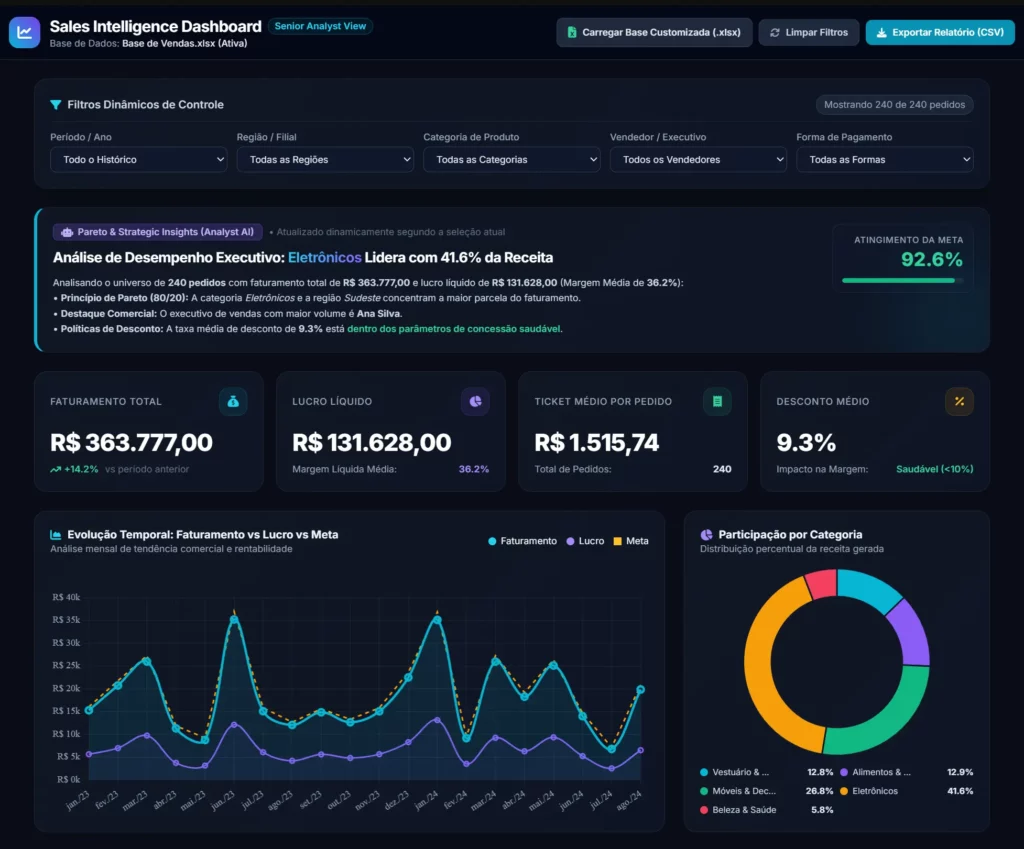This screenshot has width=1024, height=849.
Task: Click the 9.3% desconto médio value
Action: click(x=806, y=443)
